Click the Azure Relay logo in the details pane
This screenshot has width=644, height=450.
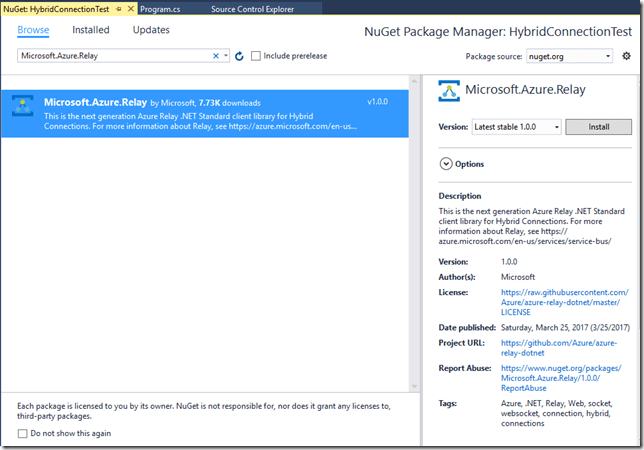pyautogui.click(x=450, y=92)
